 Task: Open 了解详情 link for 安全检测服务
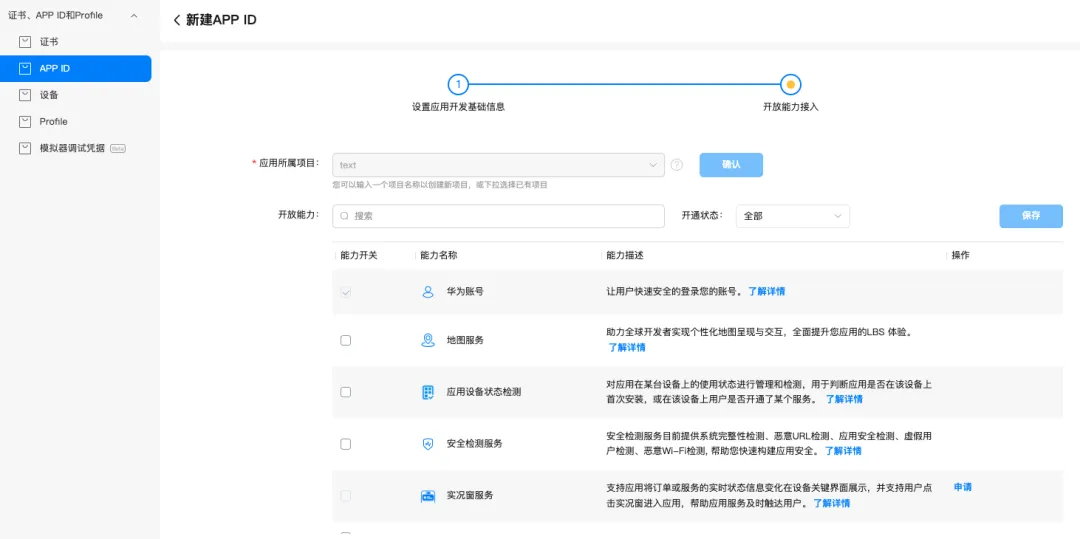pos(843,452)
